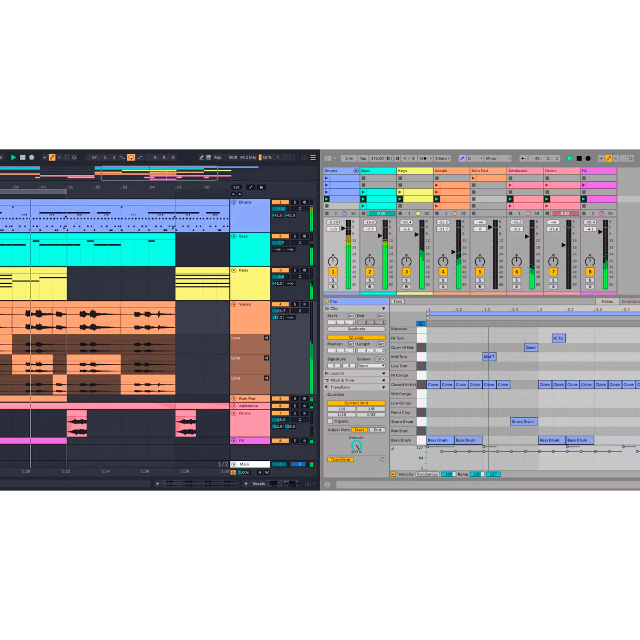Click the Vocals volume fader handle
The image size is (640, 640).
[453, 252]
